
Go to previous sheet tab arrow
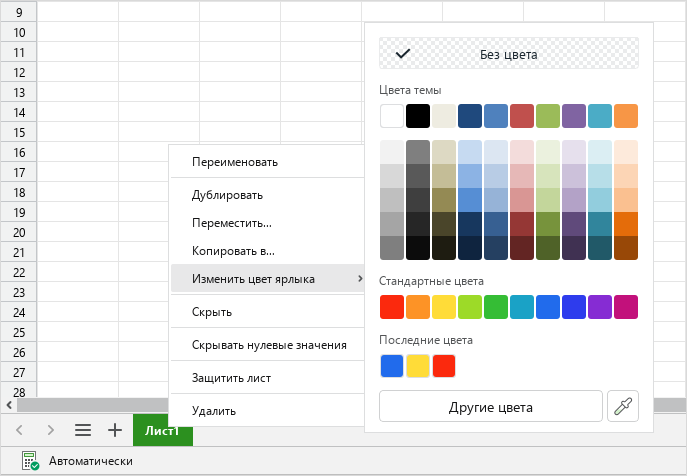click(19, 430)
